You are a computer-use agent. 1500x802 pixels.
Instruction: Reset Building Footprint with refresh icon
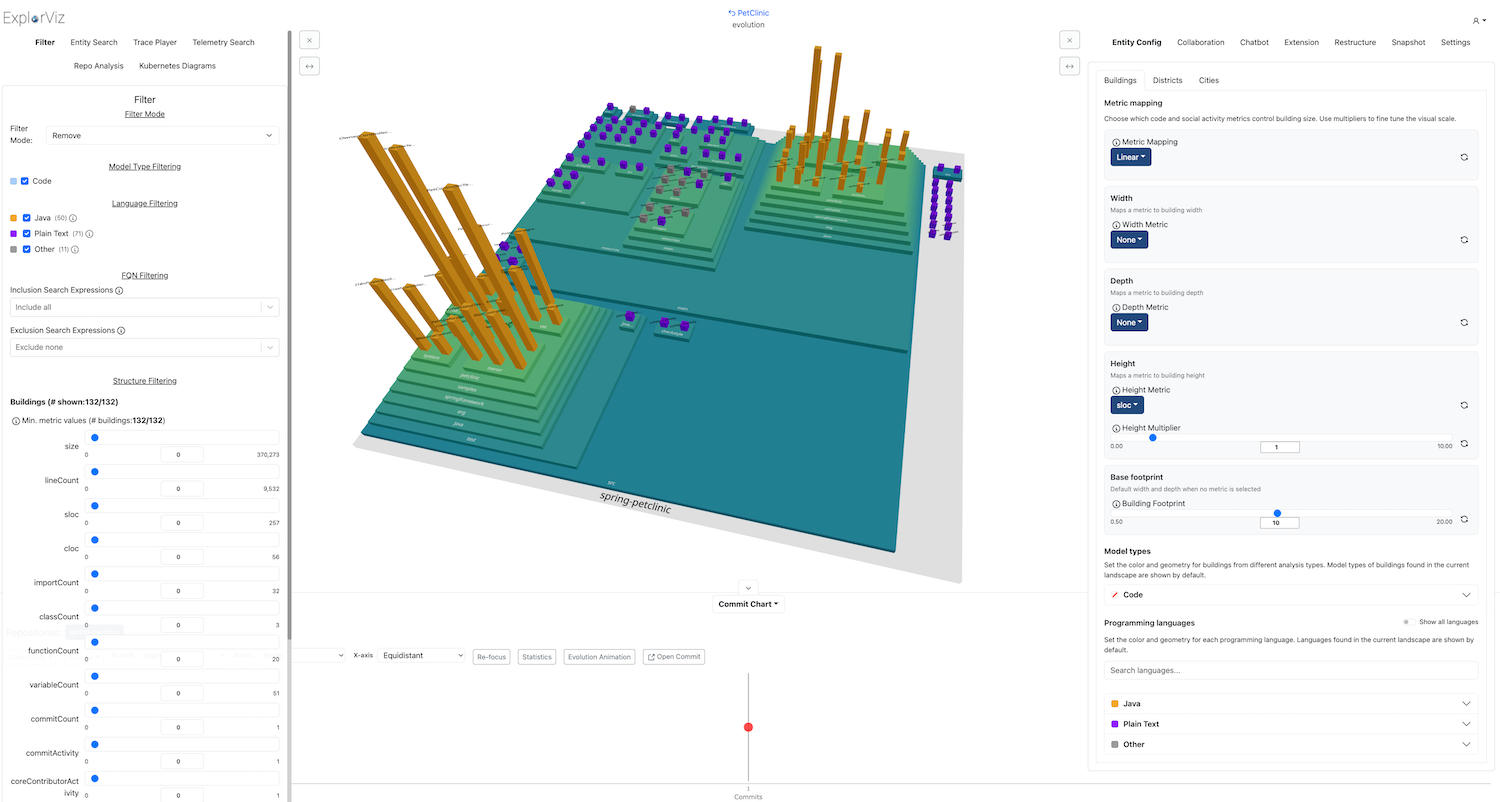(1464, 519)
